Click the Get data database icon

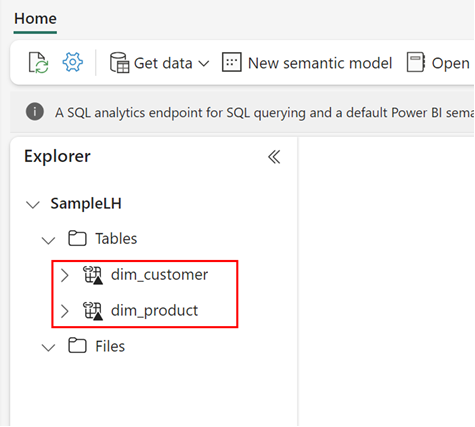pos(119,62)
